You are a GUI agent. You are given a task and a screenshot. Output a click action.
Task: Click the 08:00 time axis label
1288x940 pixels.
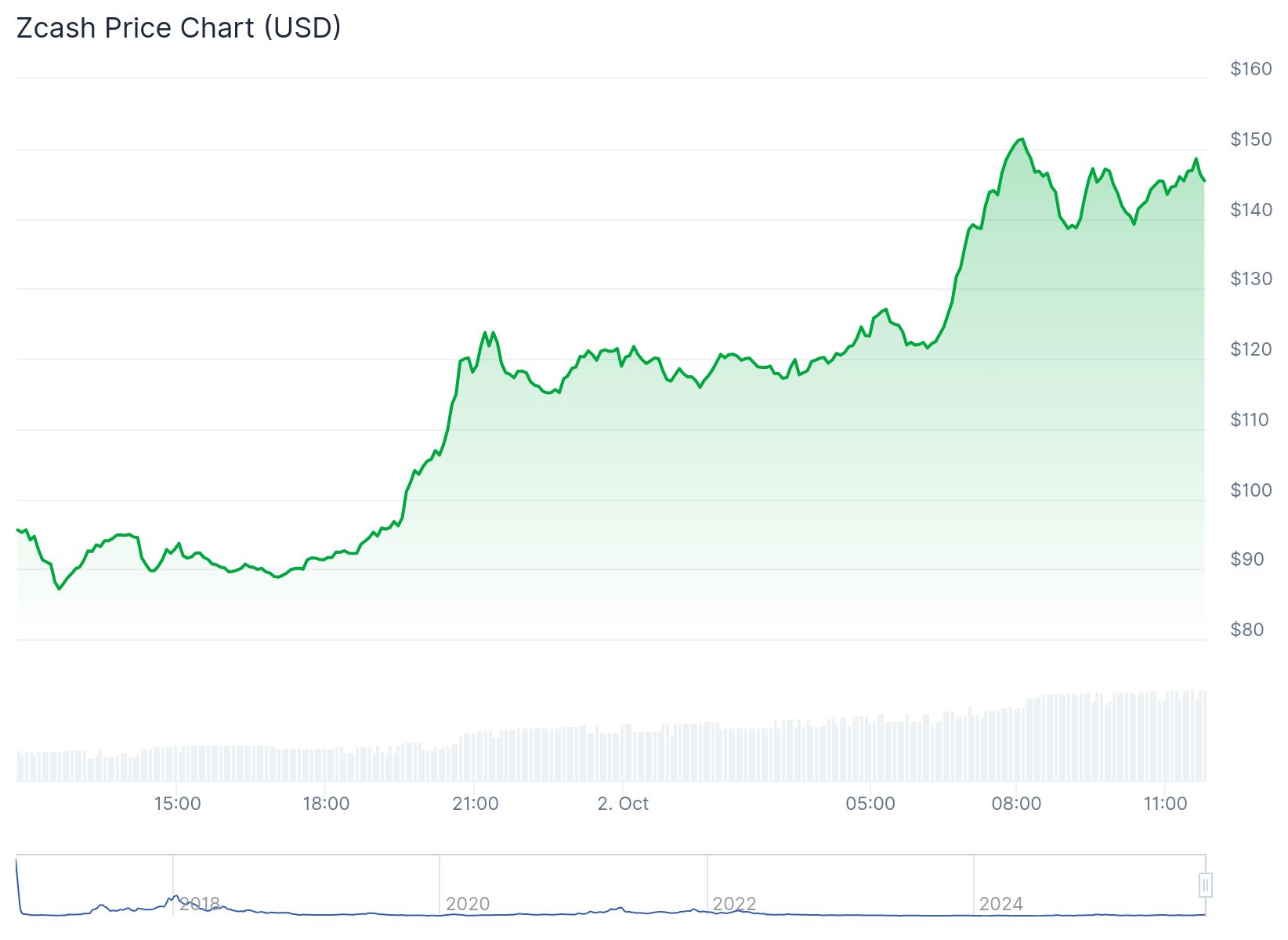tap(1016, 804)
